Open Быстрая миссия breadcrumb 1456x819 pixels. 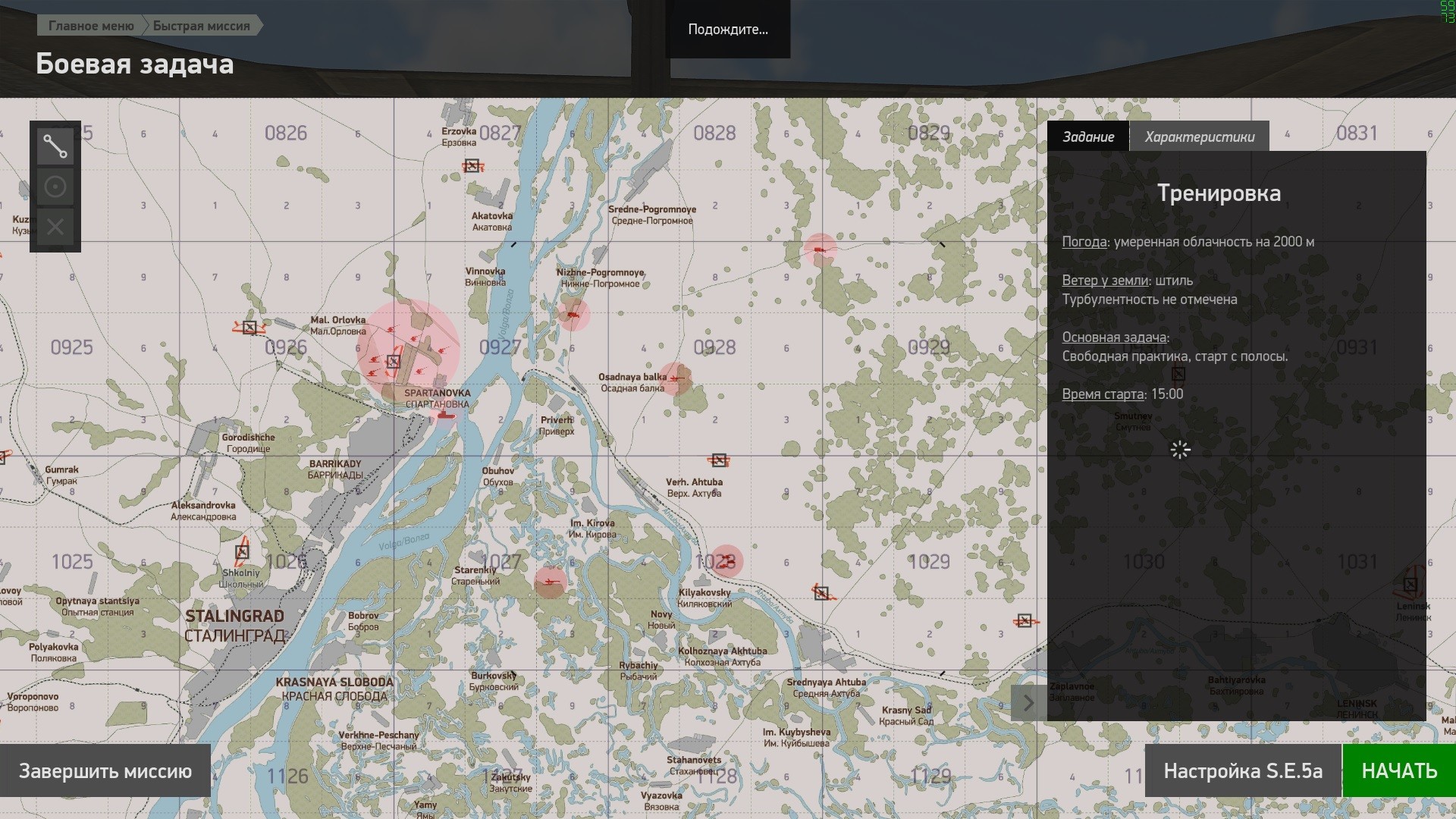[202, 26]
